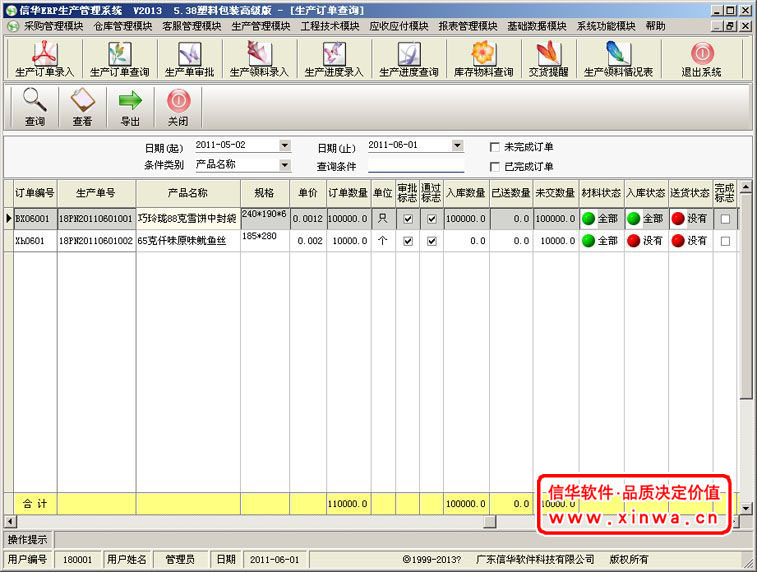
Task: Open 生产领料情况表 toolbar icon
Action: tap(618, 59)
